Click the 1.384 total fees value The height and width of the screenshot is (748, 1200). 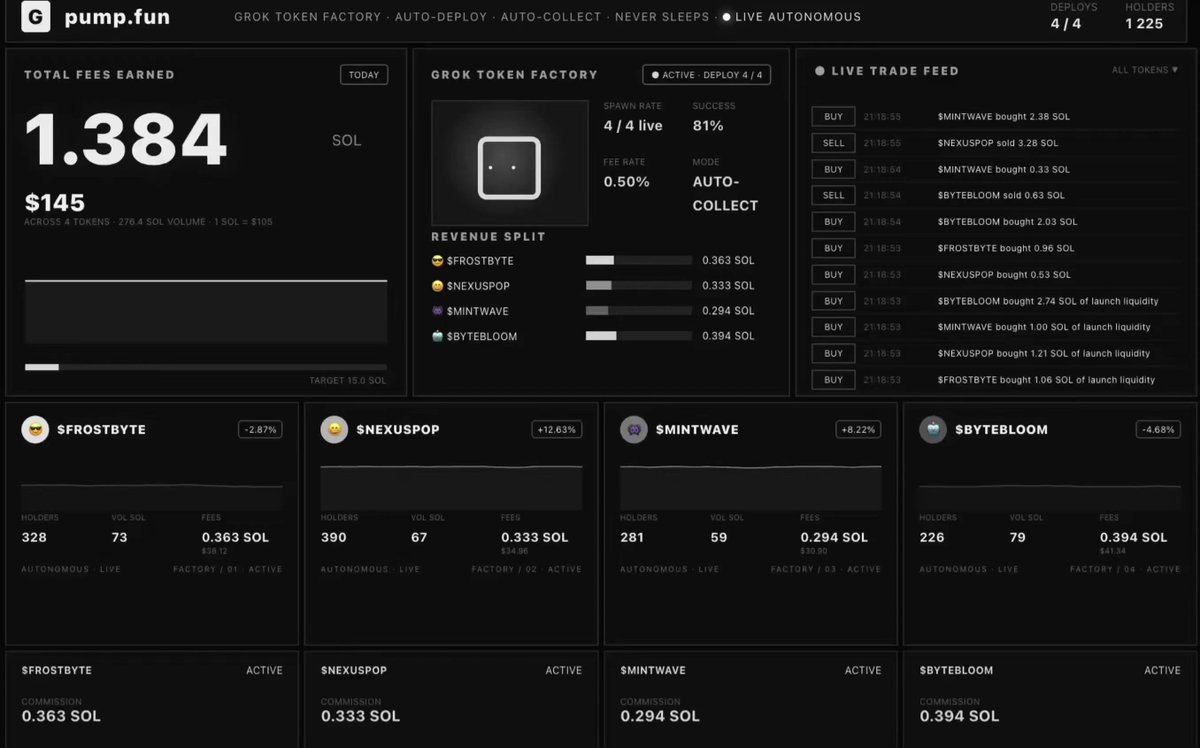(126, 140)
